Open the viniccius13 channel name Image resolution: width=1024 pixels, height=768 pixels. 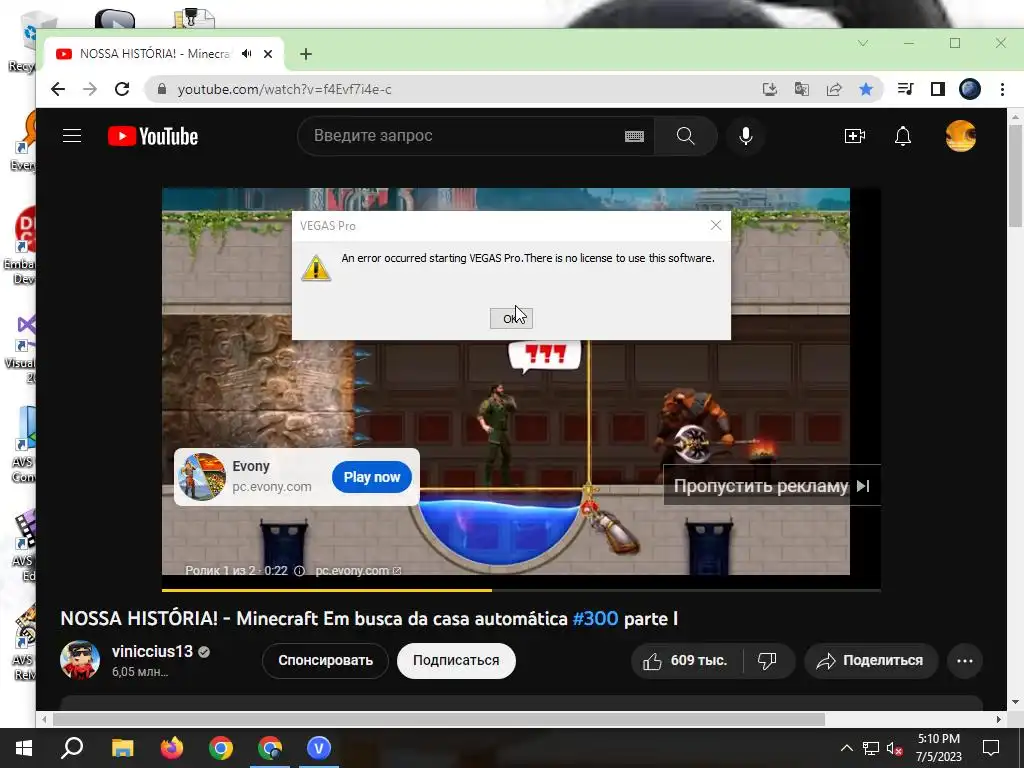tap(152, 651)
